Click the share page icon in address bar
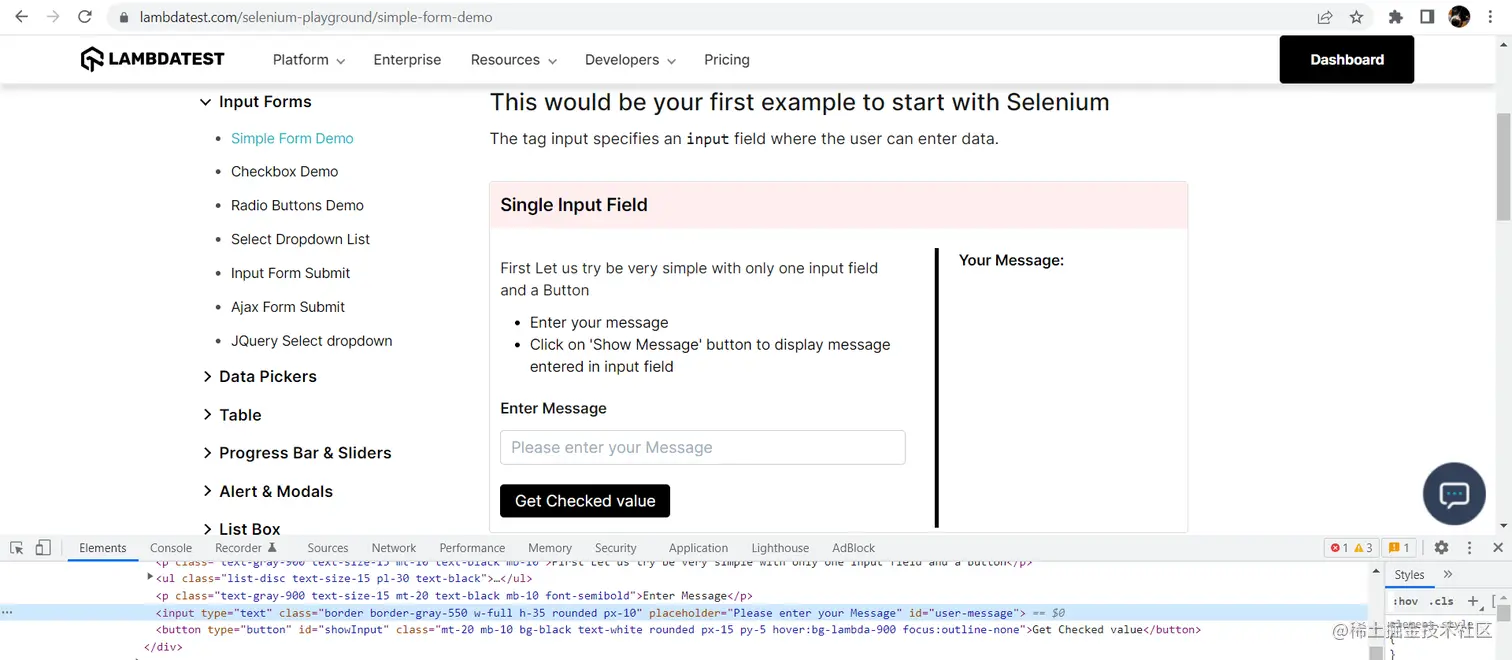This screenshot has height=660, width=1512. click(x=1325, y=17)
